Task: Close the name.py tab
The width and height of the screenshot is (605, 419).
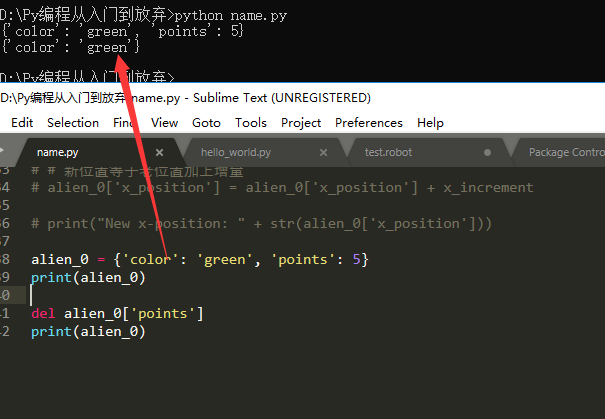Action: 159,153
